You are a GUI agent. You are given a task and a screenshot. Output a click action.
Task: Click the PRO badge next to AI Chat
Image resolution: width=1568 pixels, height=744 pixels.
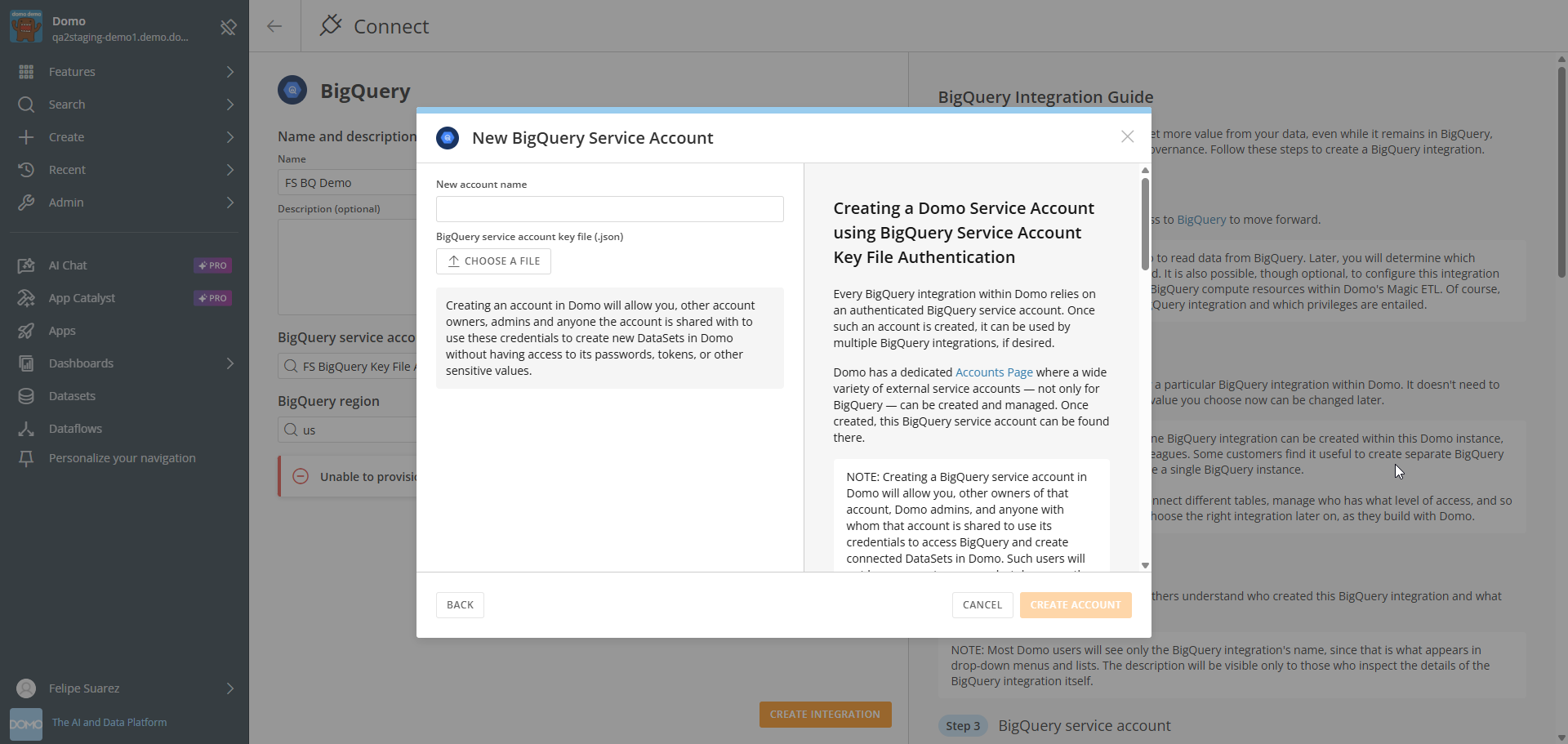[213, 265]
